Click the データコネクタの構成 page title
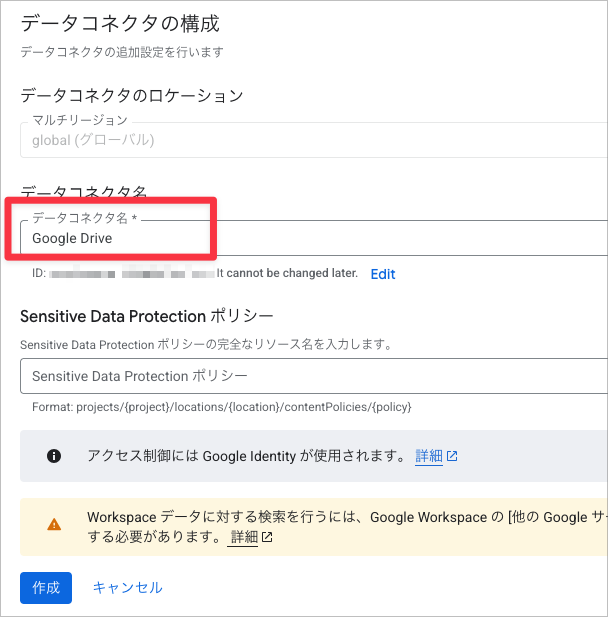608x617 pixels. click(x=120, y=23)
